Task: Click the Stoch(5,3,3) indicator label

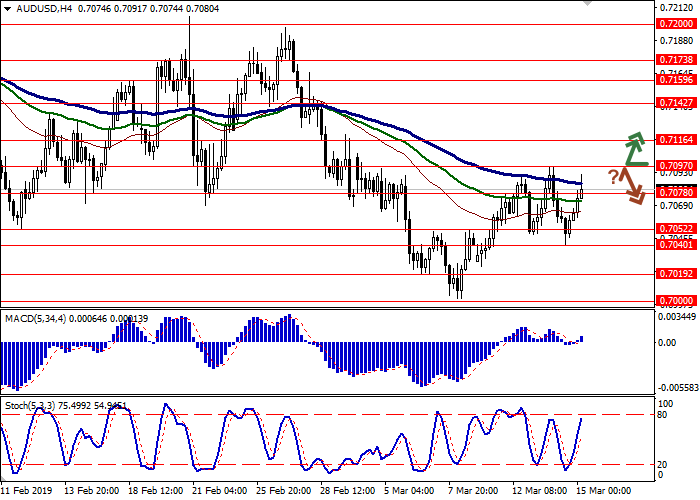Action: (x=32, y=406)
